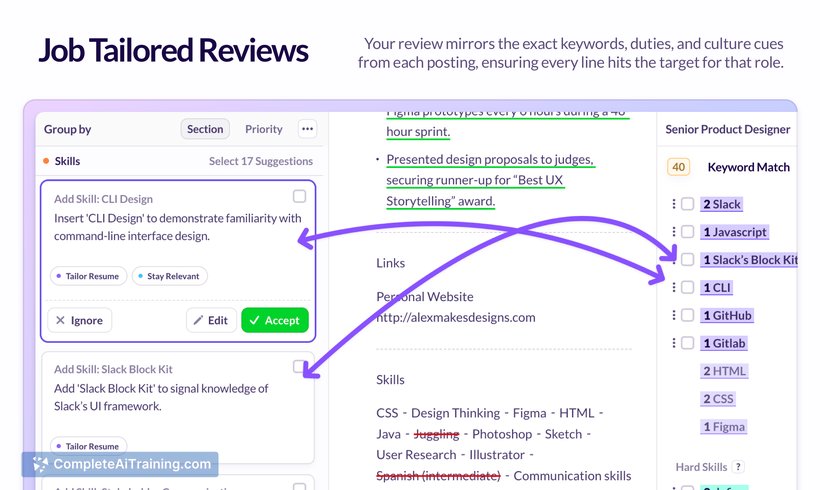The width and height of the screenshot is (820, 490).
Task: Group suggestions by Priority
Action: click(264, 129)
